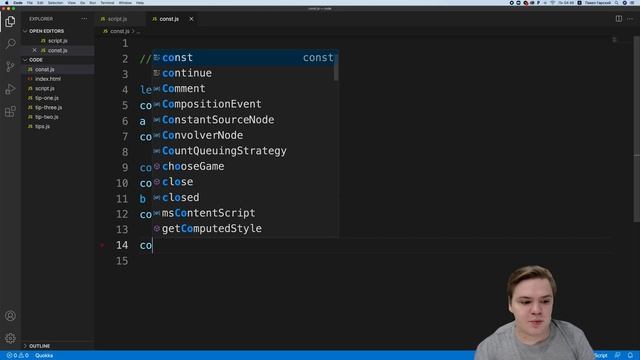
Task: Close the const.js editor tab
Action: click(x=191, y=19)
